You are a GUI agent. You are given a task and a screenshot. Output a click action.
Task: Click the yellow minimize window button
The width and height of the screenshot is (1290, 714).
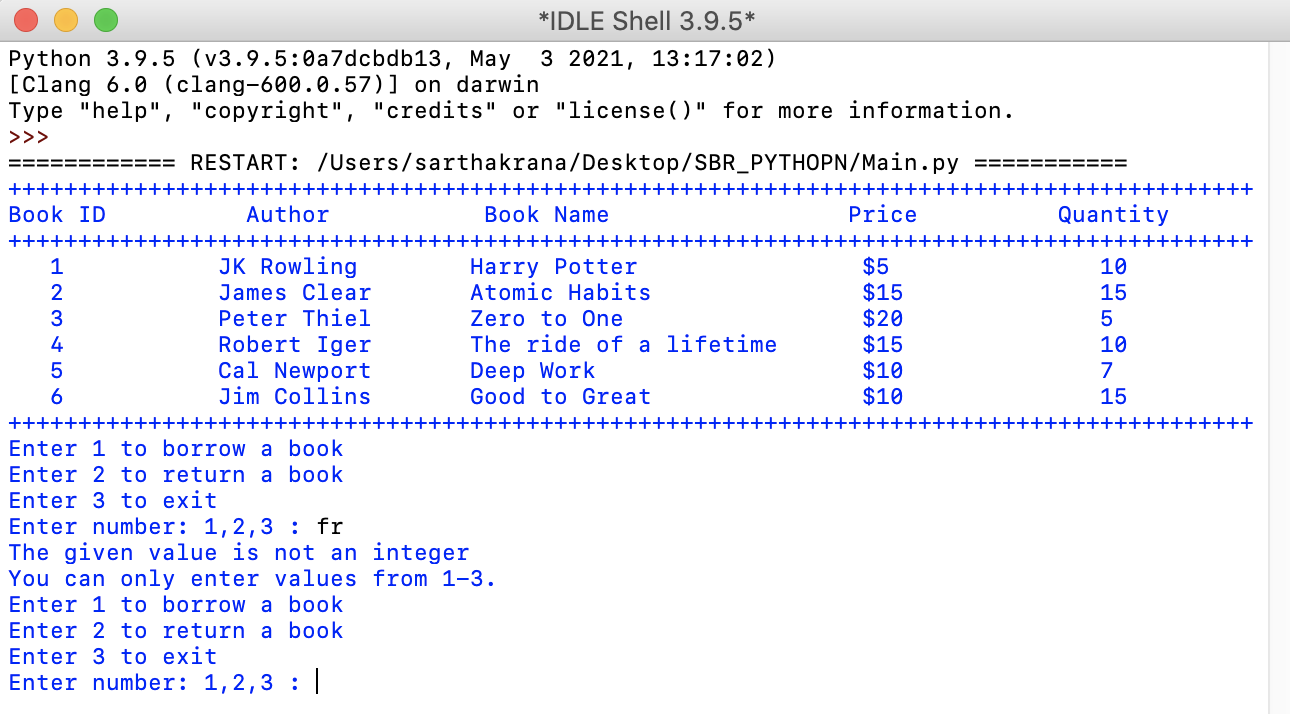point(65,19)
